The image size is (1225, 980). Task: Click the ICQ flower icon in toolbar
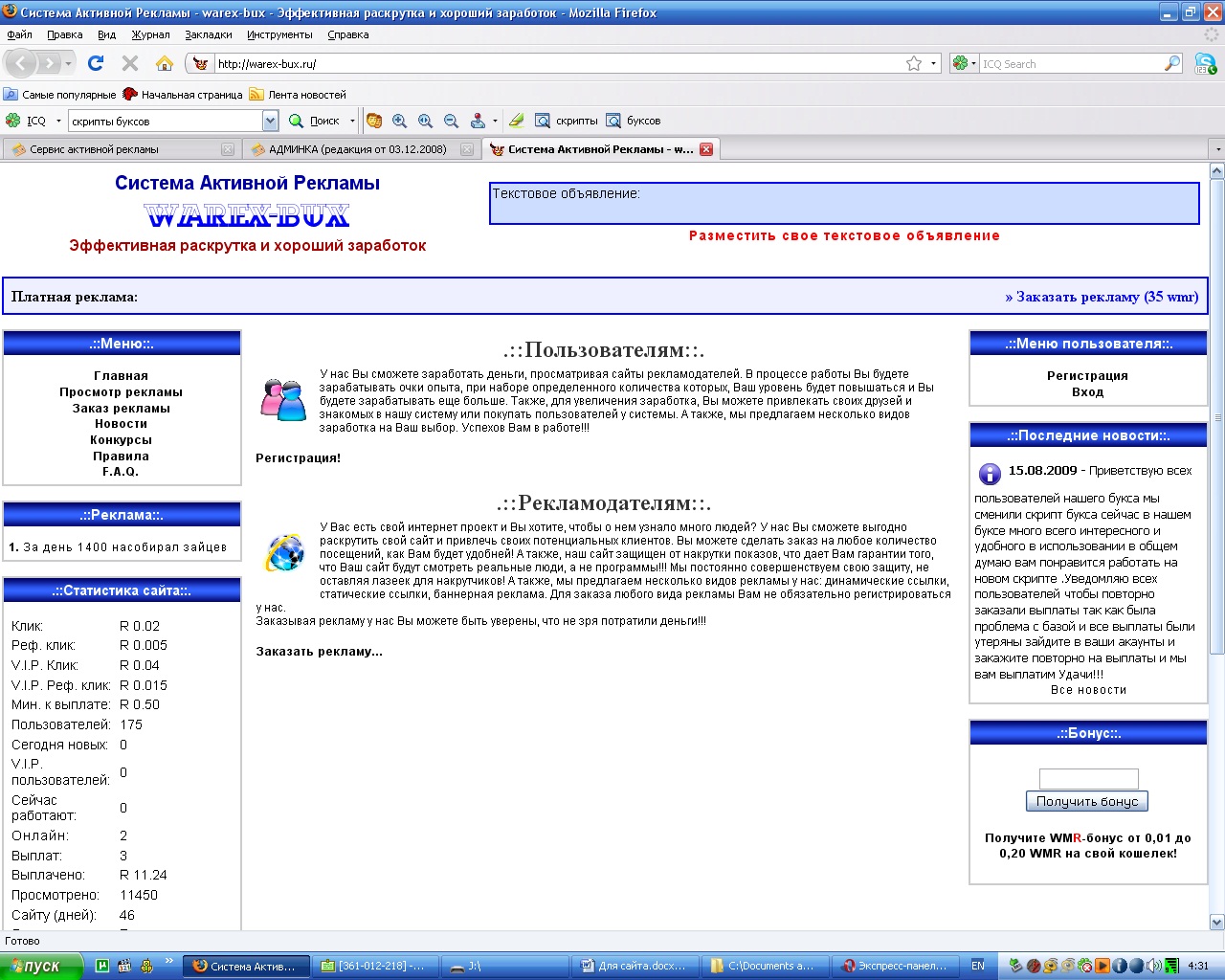tap(13, 121)
